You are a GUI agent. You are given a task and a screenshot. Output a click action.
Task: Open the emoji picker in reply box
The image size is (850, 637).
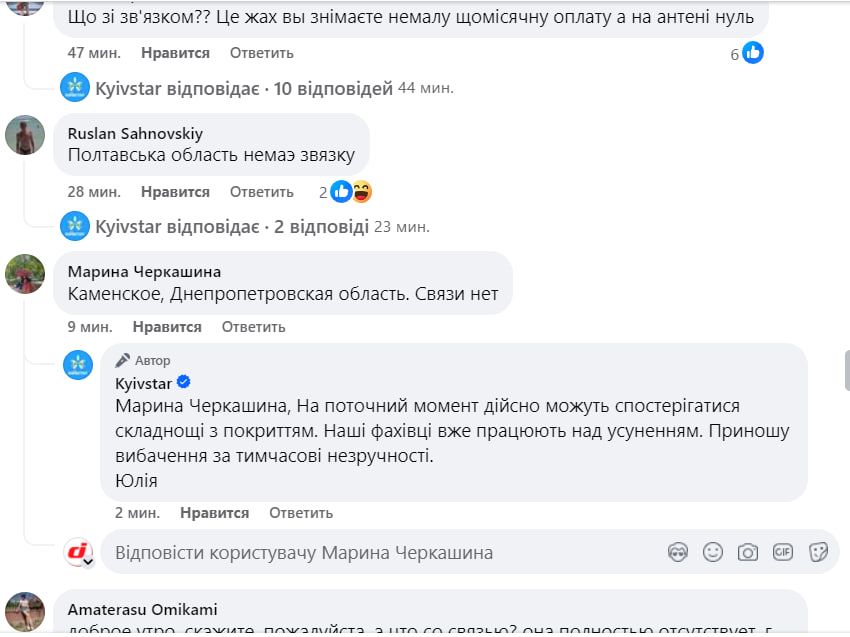click(713, 552)
